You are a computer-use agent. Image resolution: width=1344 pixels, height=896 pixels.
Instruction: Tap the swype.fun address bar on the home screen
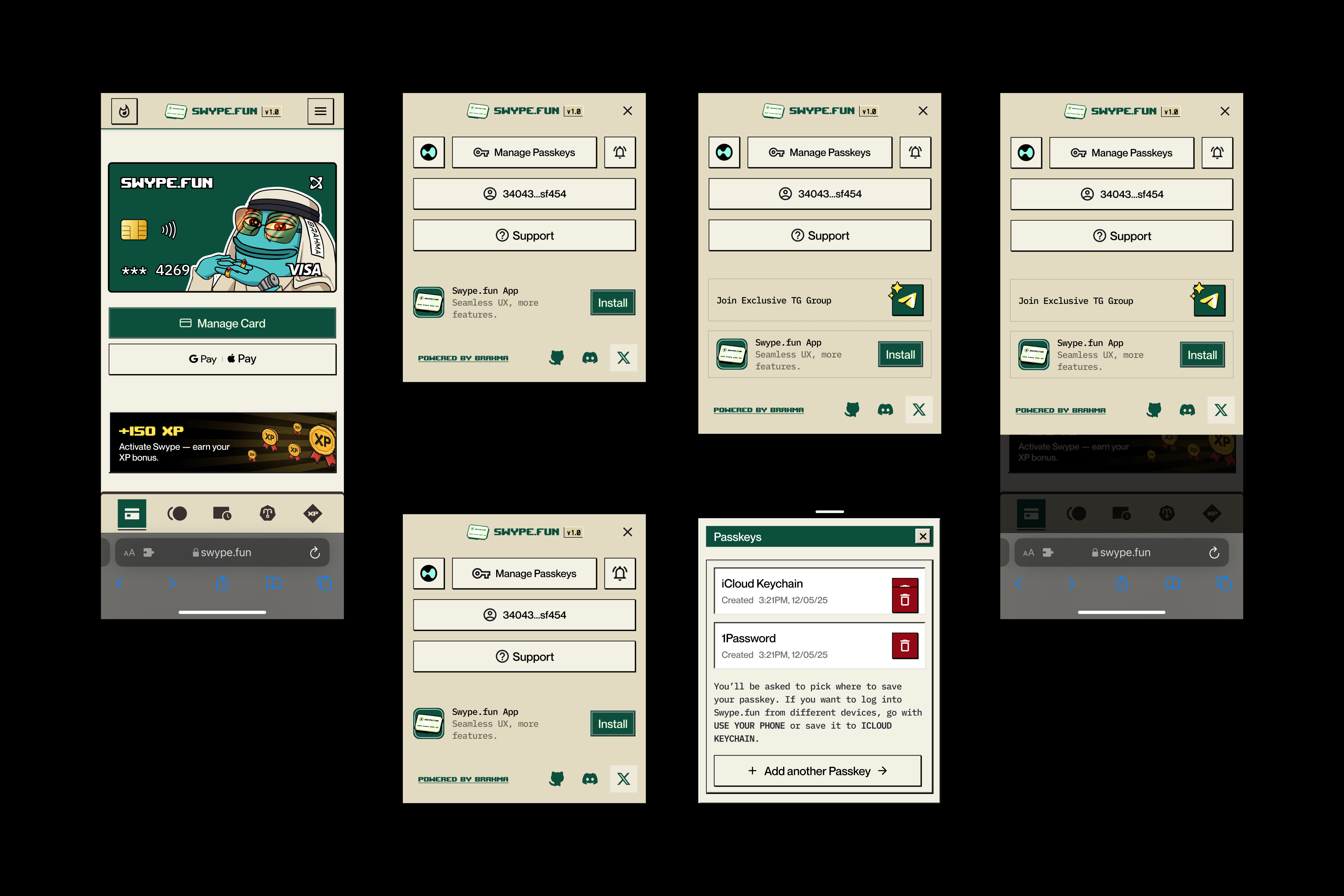pyautogui.click(x=222, y=553)
